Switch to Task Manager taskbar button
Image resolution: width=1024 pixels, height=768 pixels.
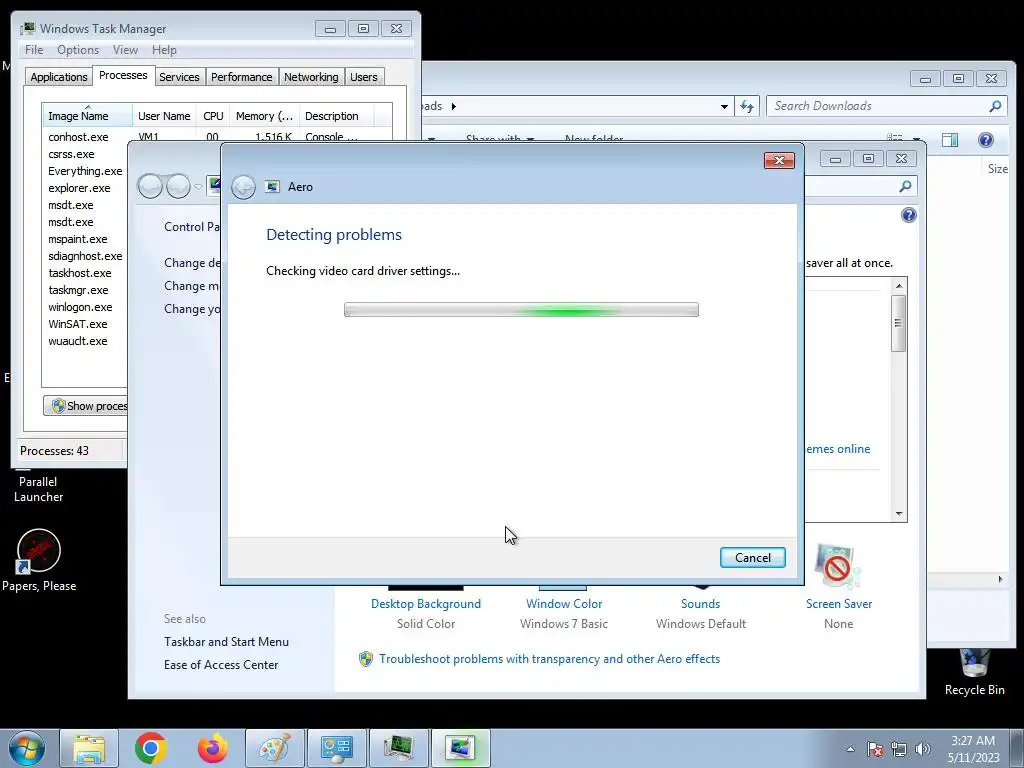(398, 748)
